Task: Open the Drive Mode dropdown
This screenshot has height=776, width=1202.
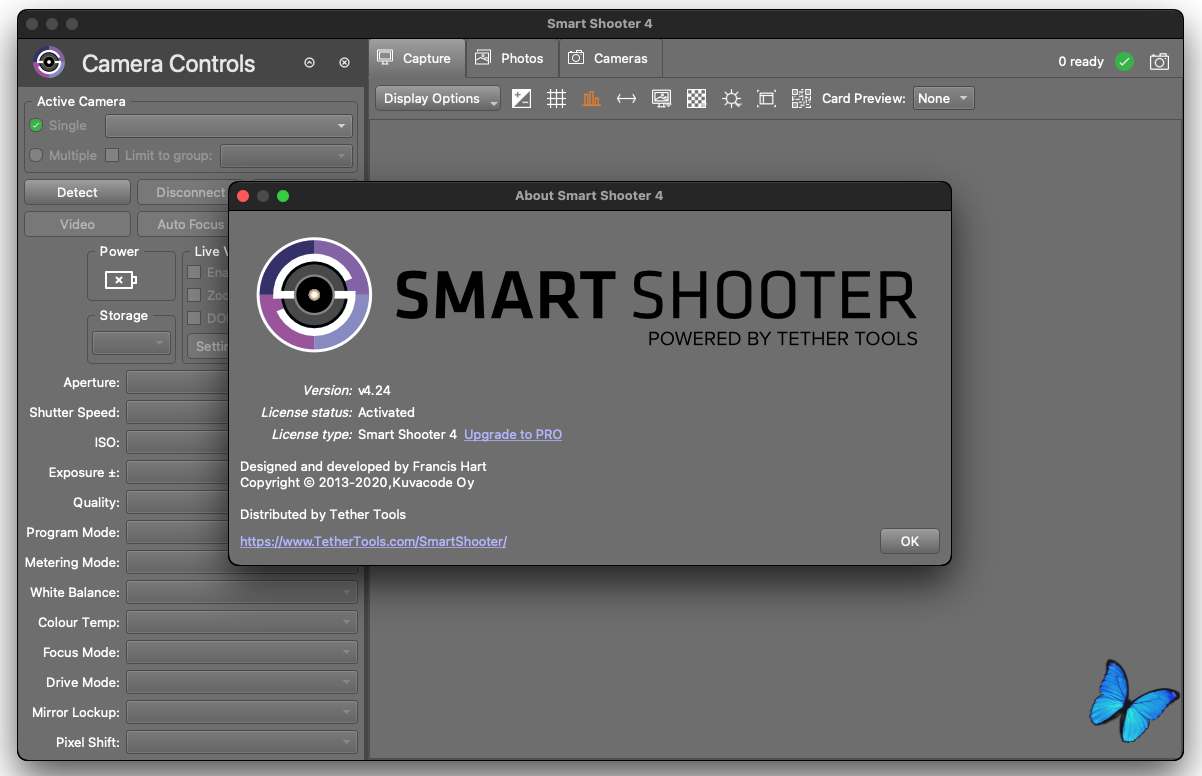Action: click(x=242, y=682)
